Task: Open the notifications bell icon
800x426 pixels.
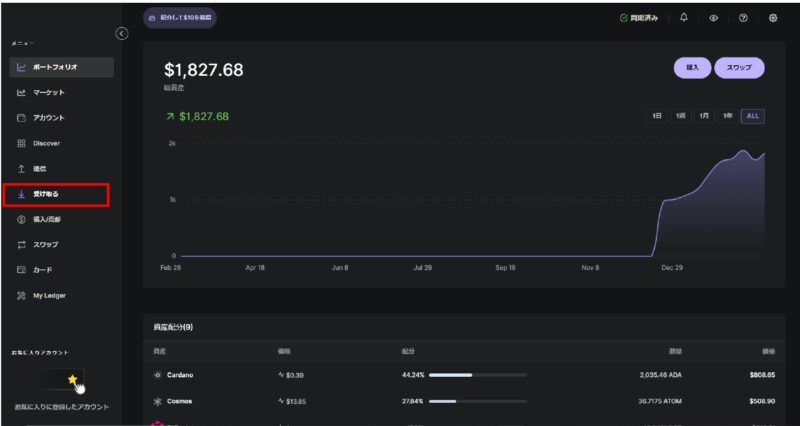Action: pyautogui.click(x=684, y=18)
